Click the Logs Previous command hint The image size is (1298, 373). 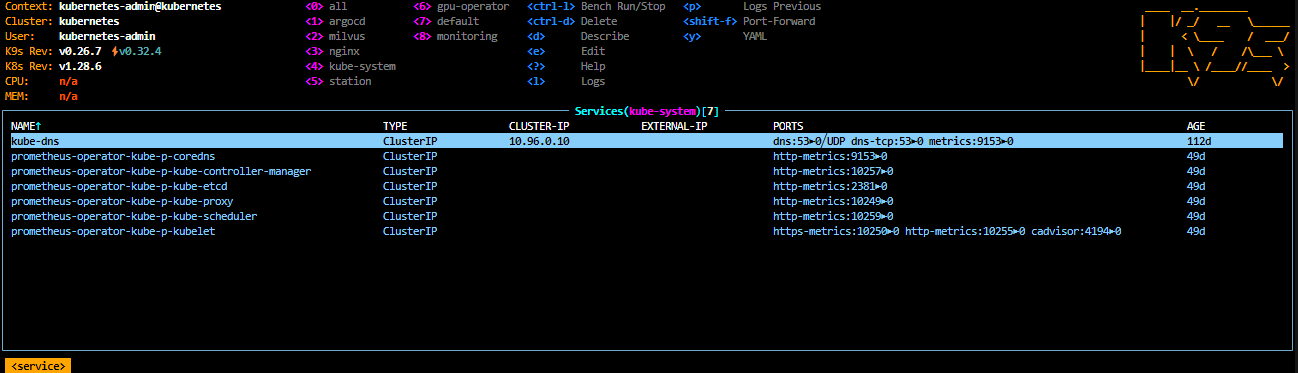point(752,6)
